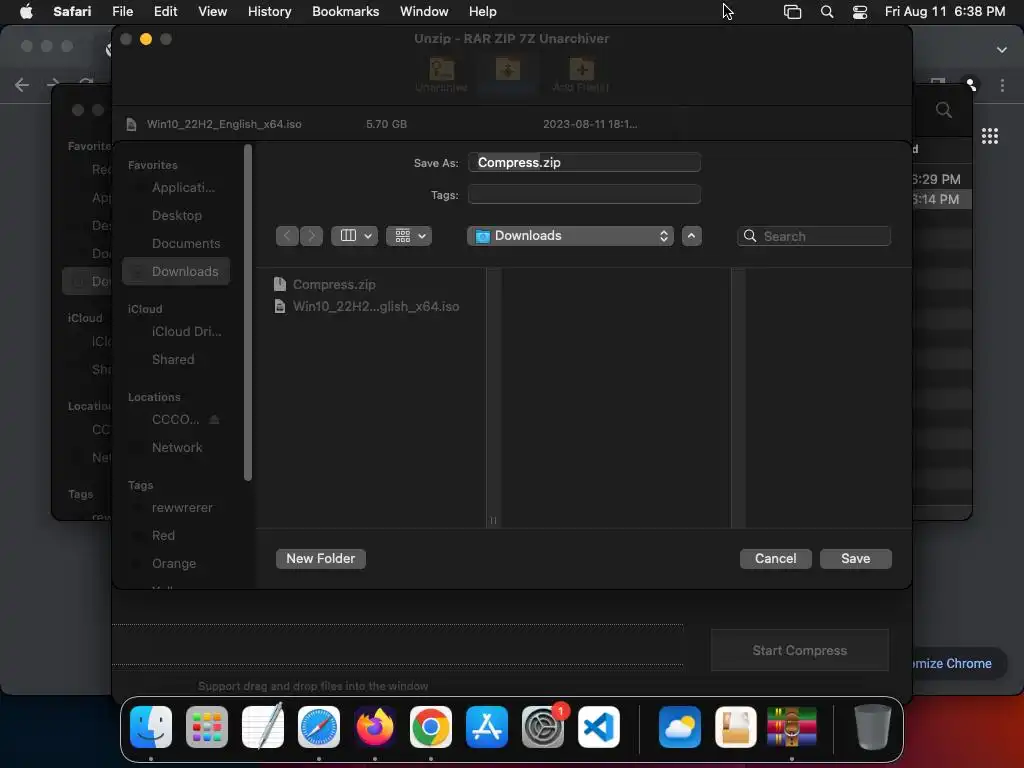Open the Safari menu
This screenshot has width=1024, height=768.
click(x=72, y=12)
